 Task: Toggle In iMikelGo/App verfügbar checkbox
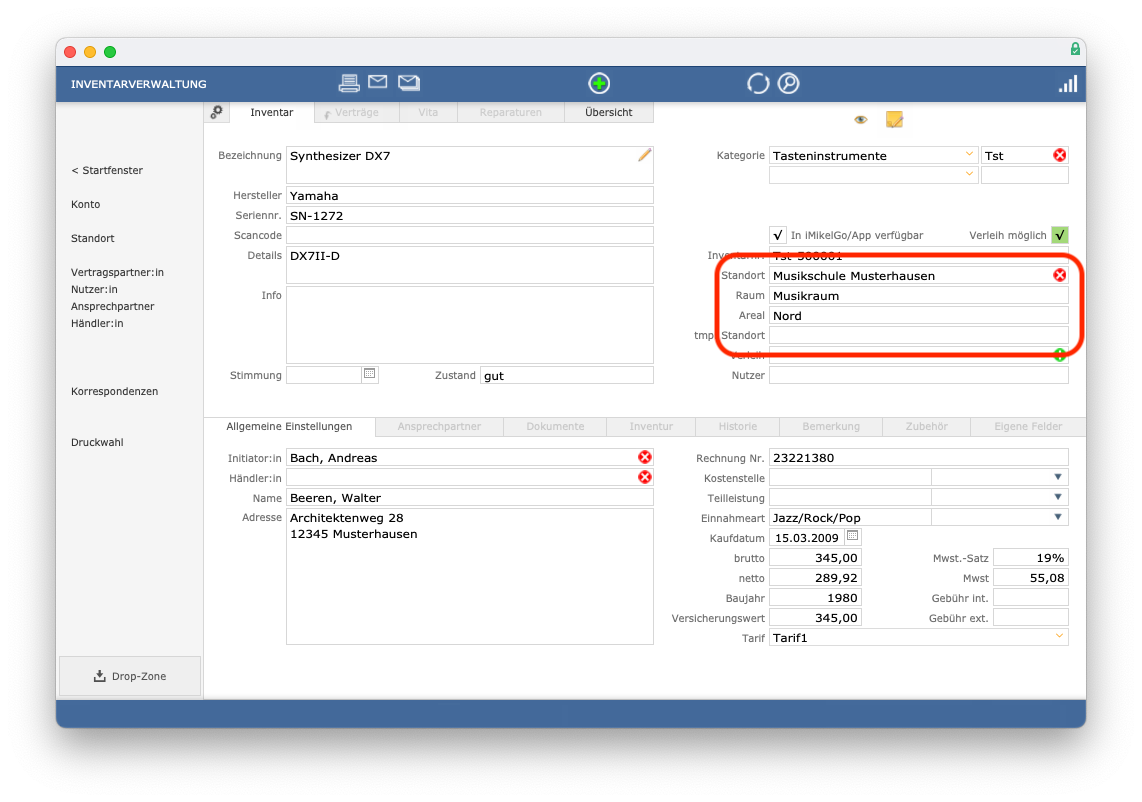pos(778,235)
